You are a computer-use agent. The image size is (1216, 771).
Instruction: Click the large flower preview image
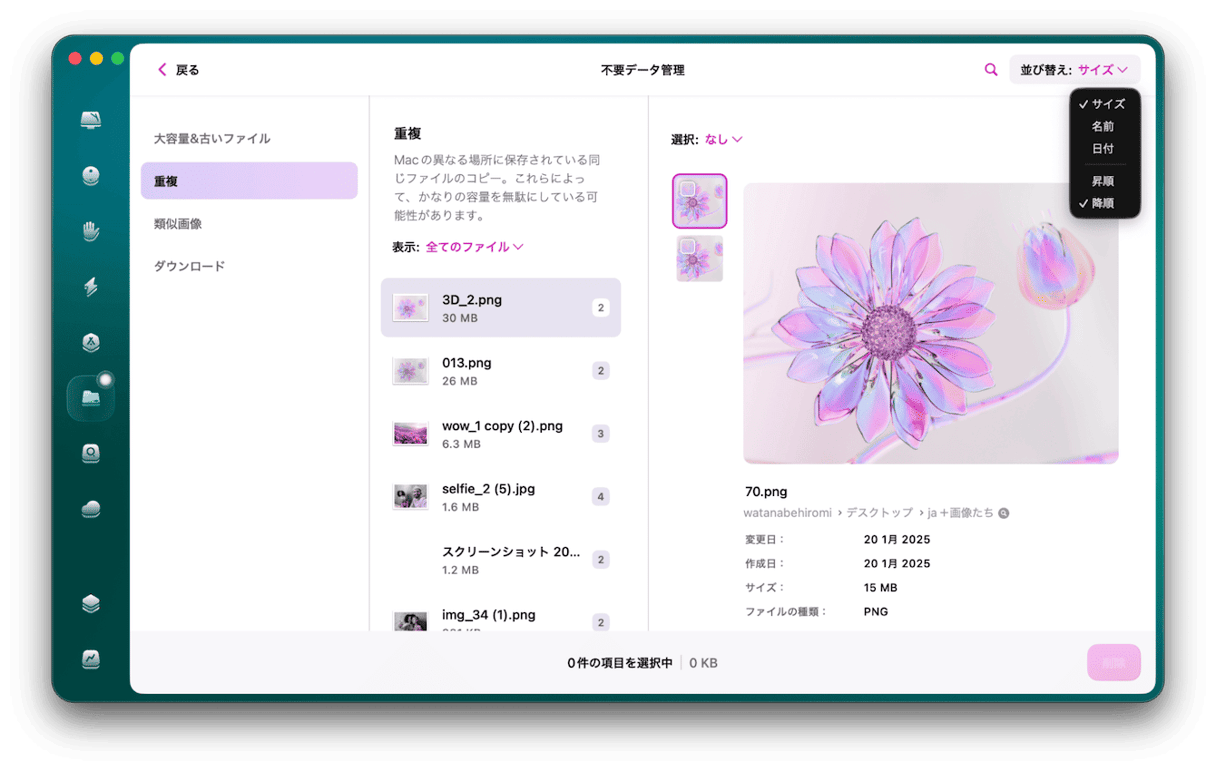pyautogui.click(x=931, y=323)
